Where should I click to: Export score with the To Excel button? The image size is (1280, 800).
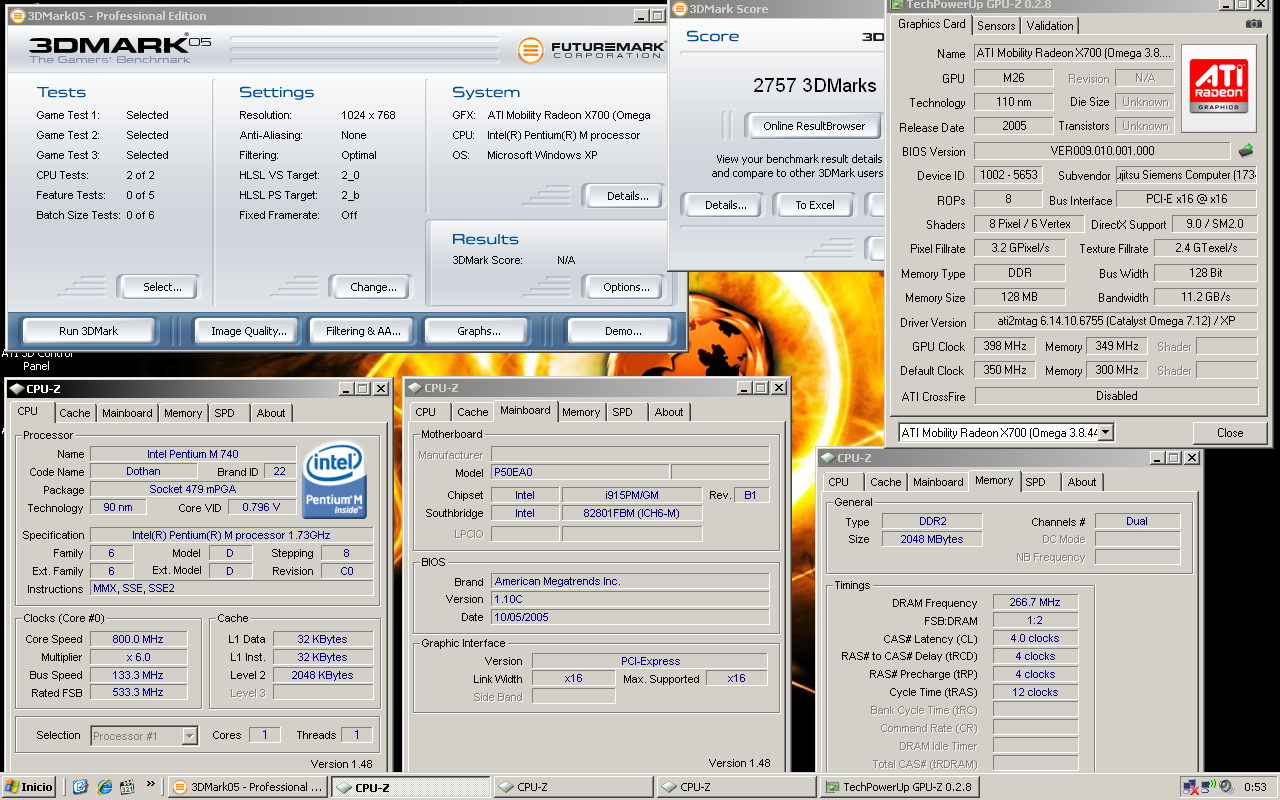pyautogui.click(x=815, y=205)
